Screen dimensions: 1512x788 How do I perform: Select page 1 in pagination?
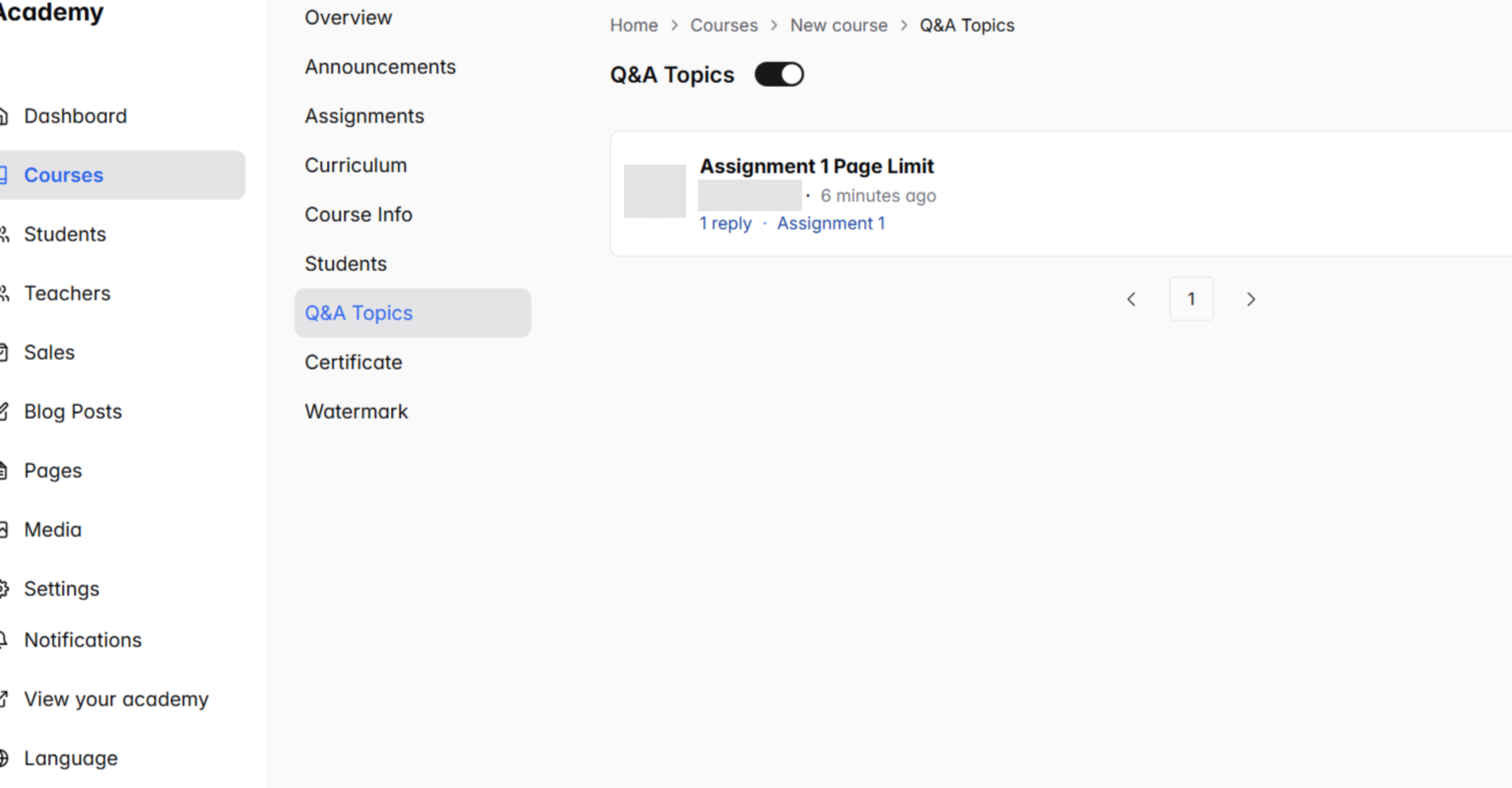pyautogui.click(x=1192, y=299)
